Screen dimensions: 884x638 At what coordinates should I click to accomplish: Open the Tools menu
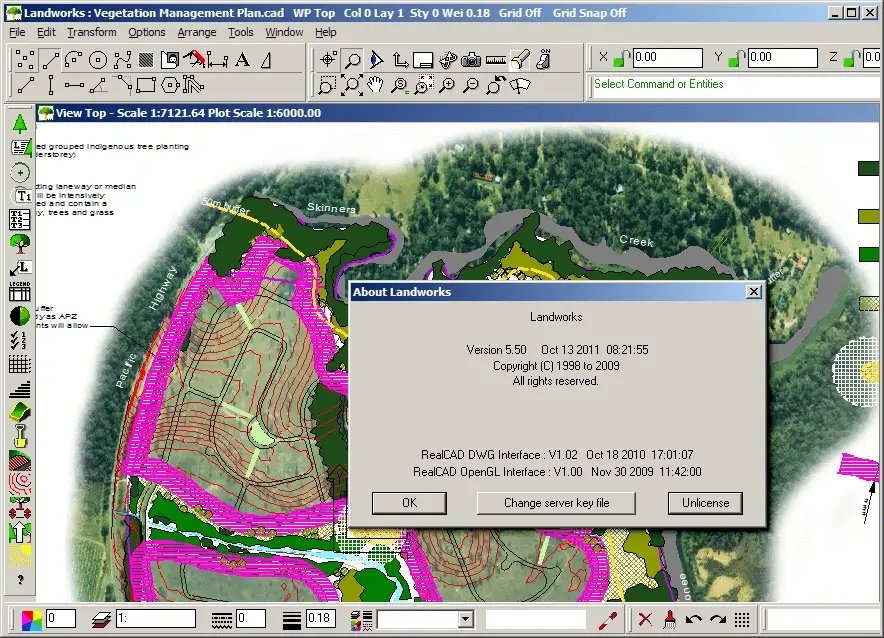pyautogui.click(x=241, y=32)
